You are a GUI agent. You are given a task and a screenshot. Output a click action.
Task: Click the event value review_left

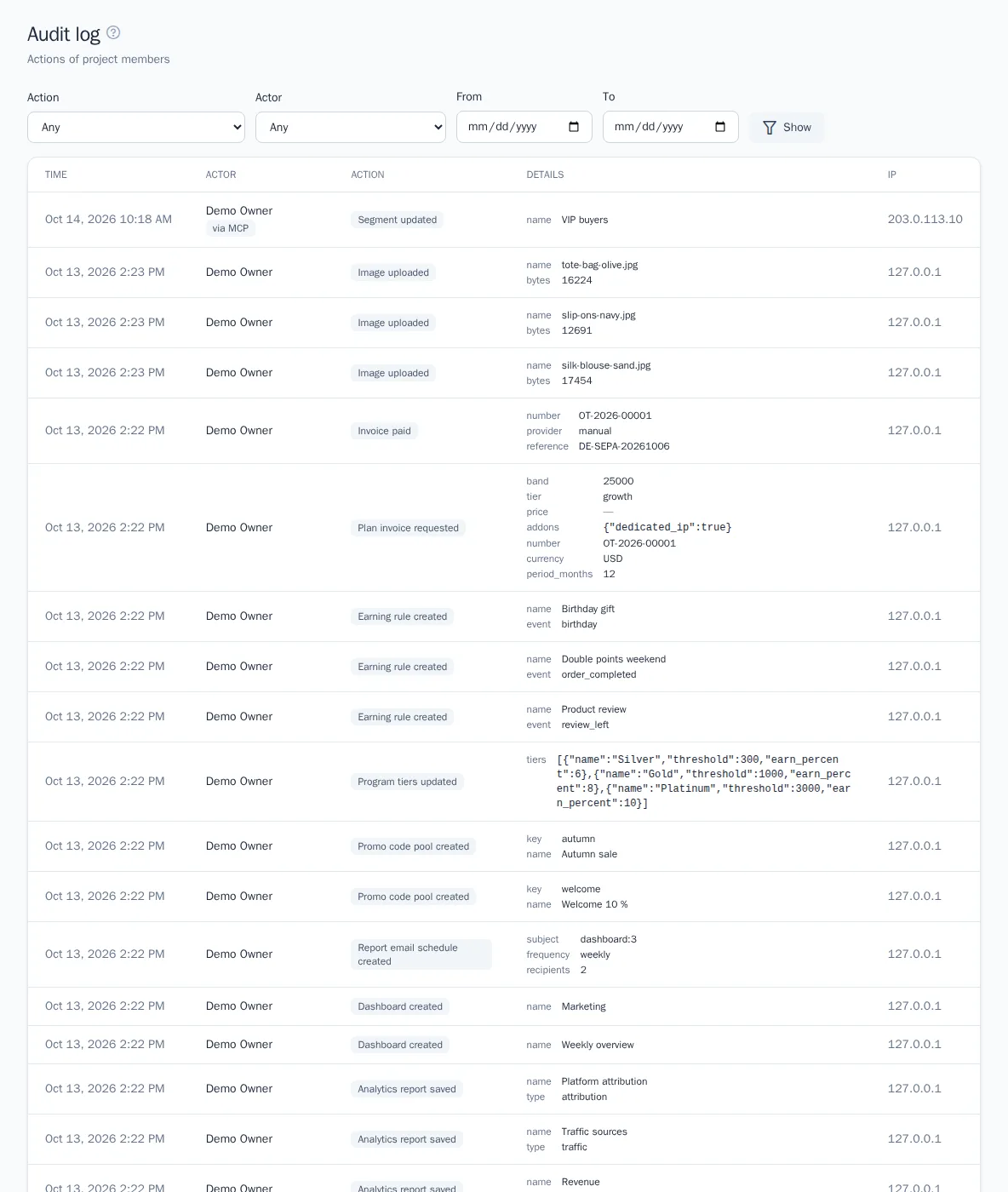pyautogui.click(x=586, y=725)
